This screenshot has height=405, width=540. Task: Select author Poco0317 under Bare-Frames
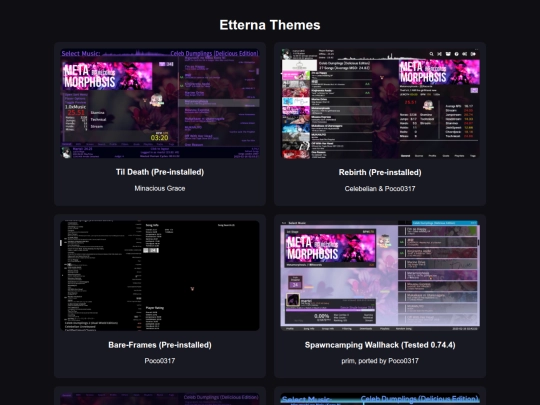tap(160, 361)
